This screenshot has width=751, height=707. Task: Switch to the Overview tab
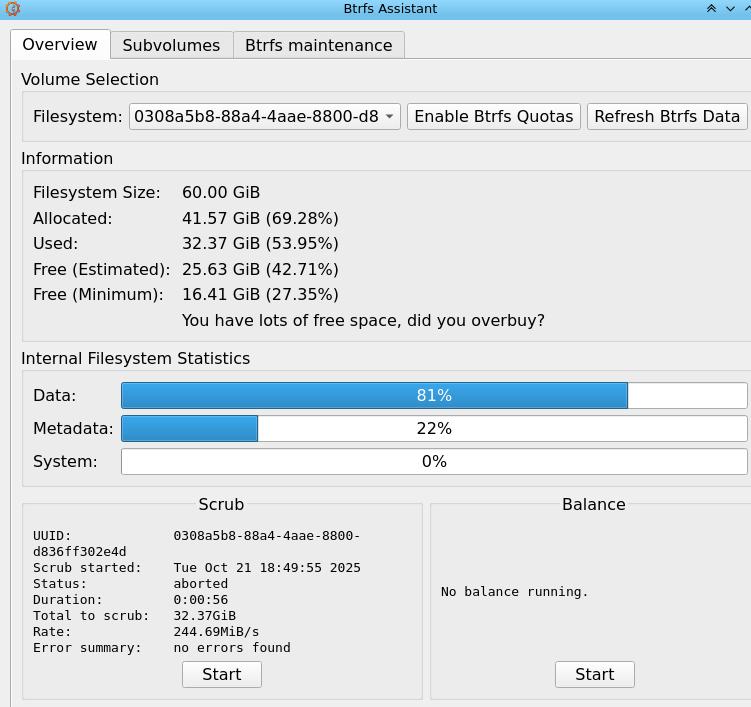(x=60, y=45)
